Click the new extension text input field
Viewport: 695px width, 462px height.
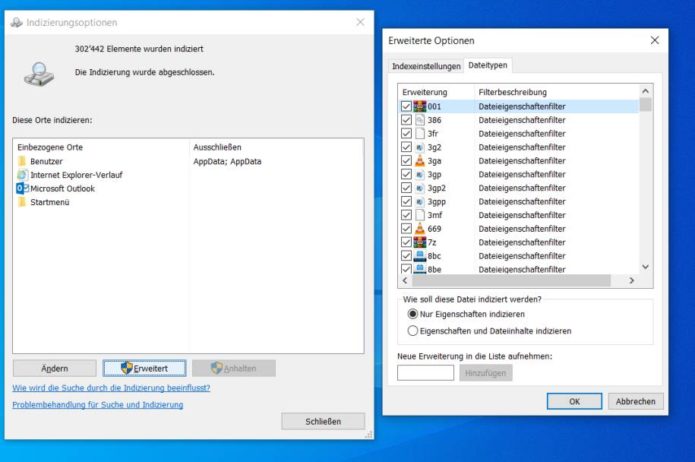(425, 373)
